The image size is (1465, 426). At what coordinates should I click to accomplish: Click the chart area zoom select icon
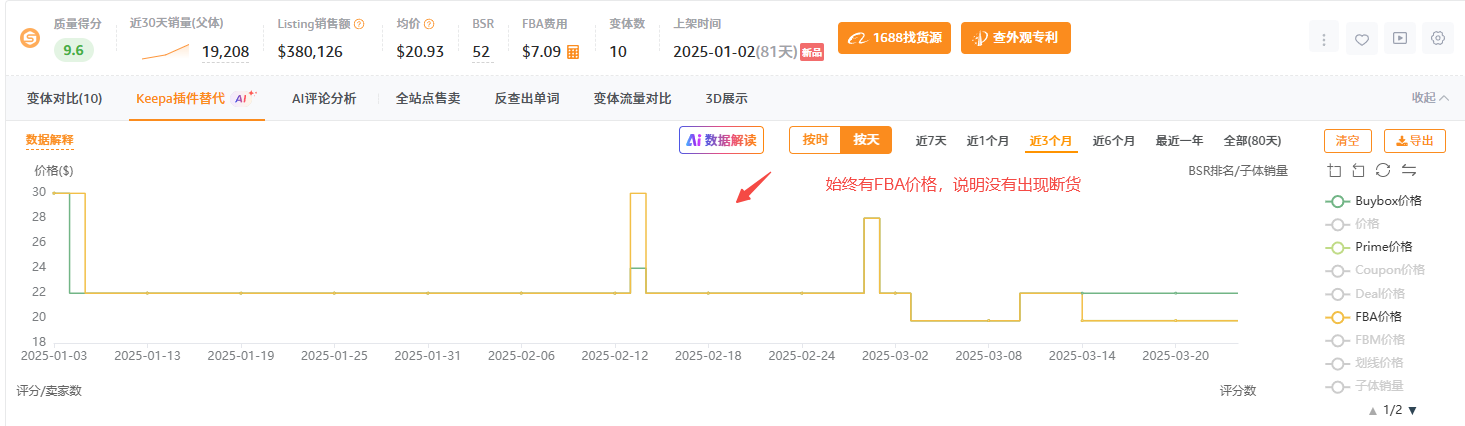1334,170
